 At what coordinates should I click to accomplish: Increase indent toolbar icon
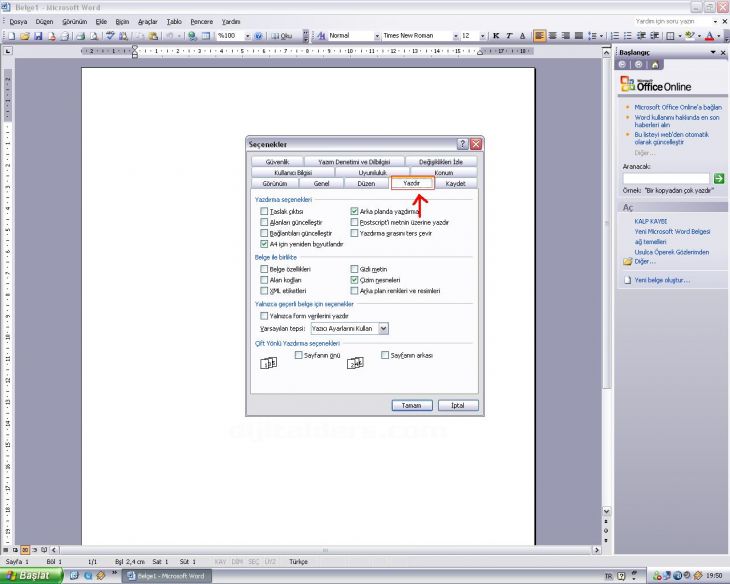[x=654, y=36]
